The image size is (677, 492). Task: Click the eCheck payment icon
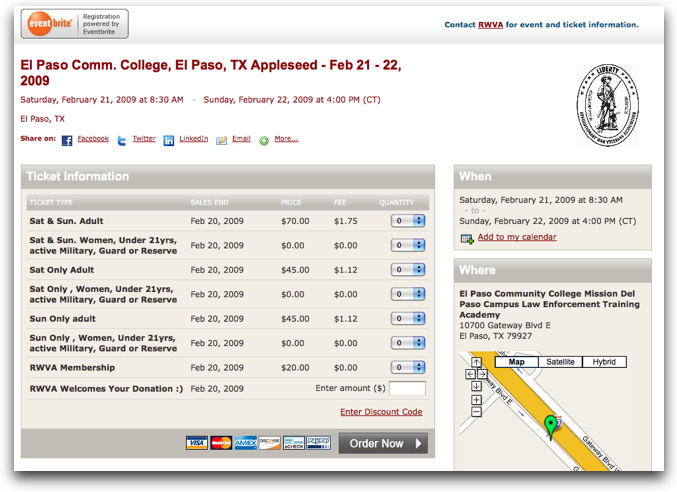pos(294,443)
